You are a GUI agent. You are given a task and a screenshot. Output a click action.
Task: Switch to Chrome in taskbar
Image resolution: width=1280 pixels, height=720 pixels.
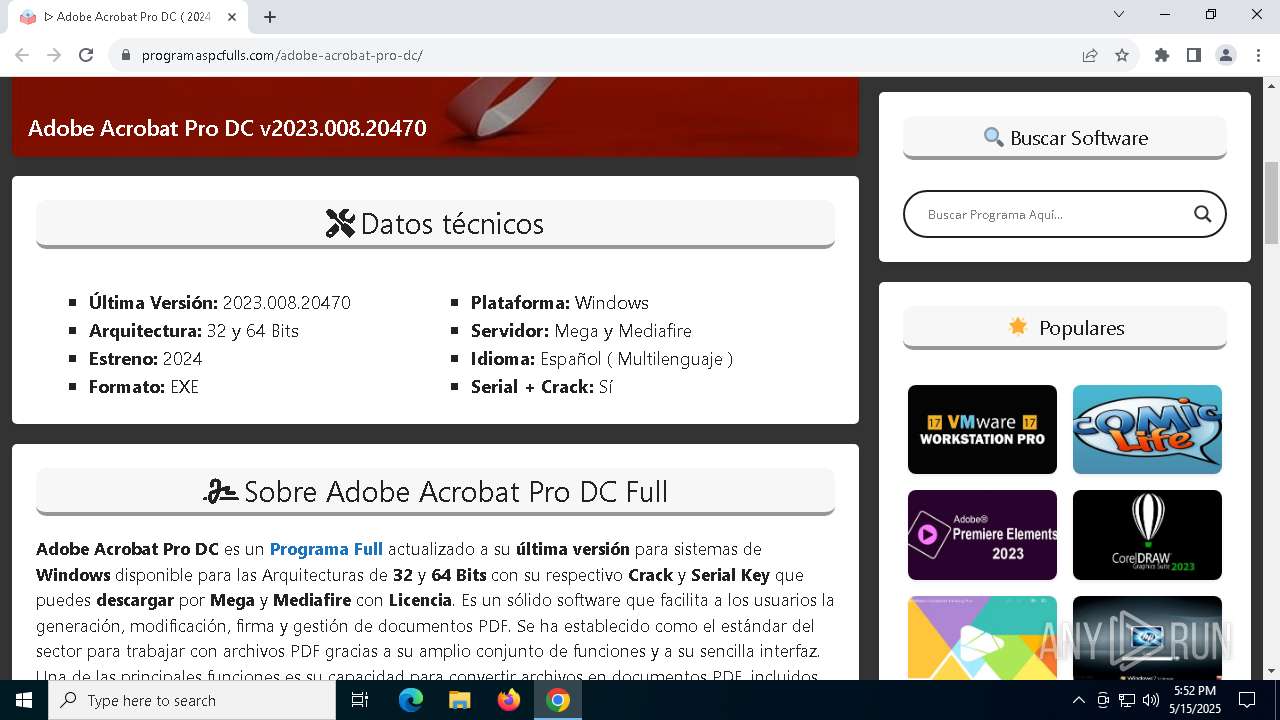pyautogui.click(x=558, y=700)
